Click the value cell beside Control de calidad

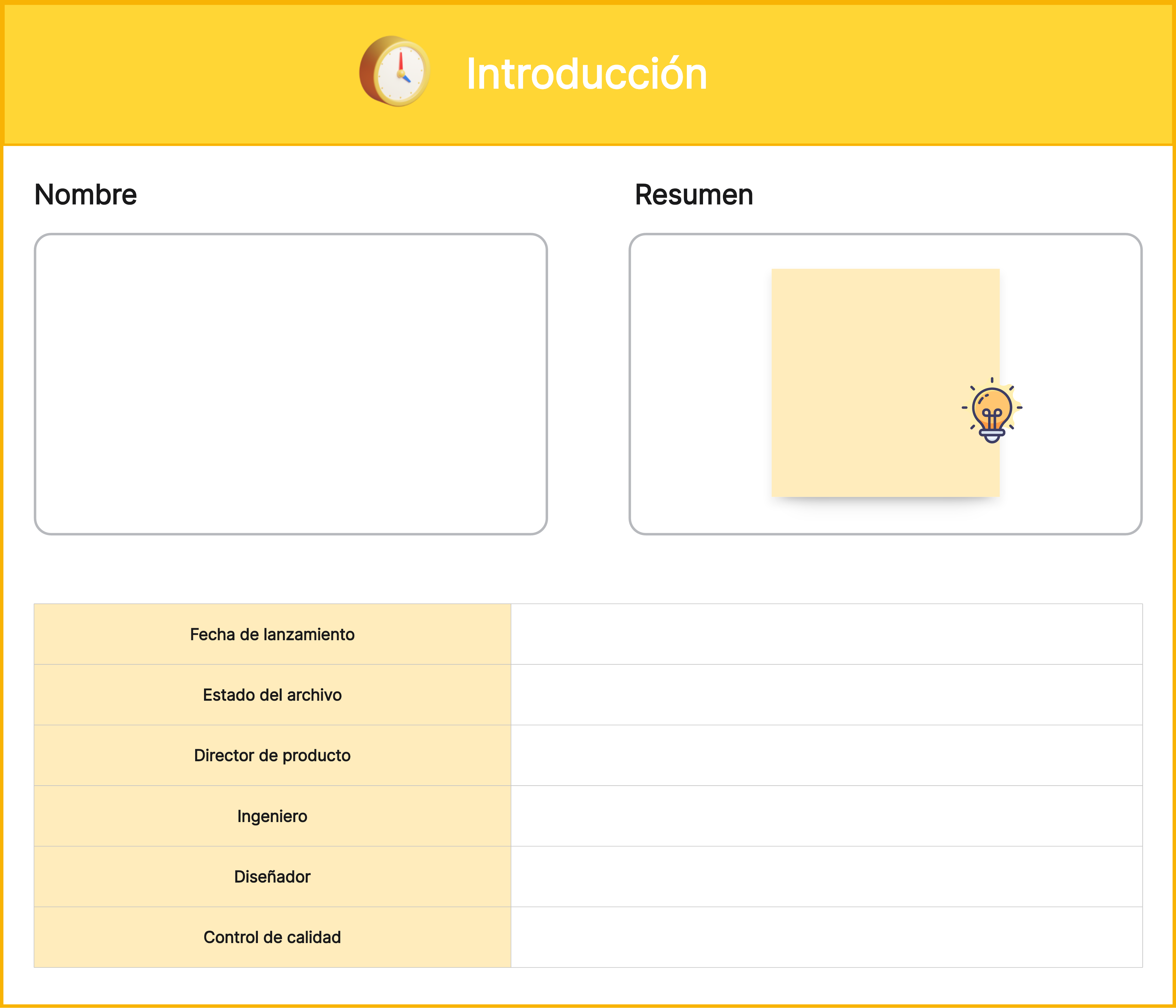(x=826, y=937)
